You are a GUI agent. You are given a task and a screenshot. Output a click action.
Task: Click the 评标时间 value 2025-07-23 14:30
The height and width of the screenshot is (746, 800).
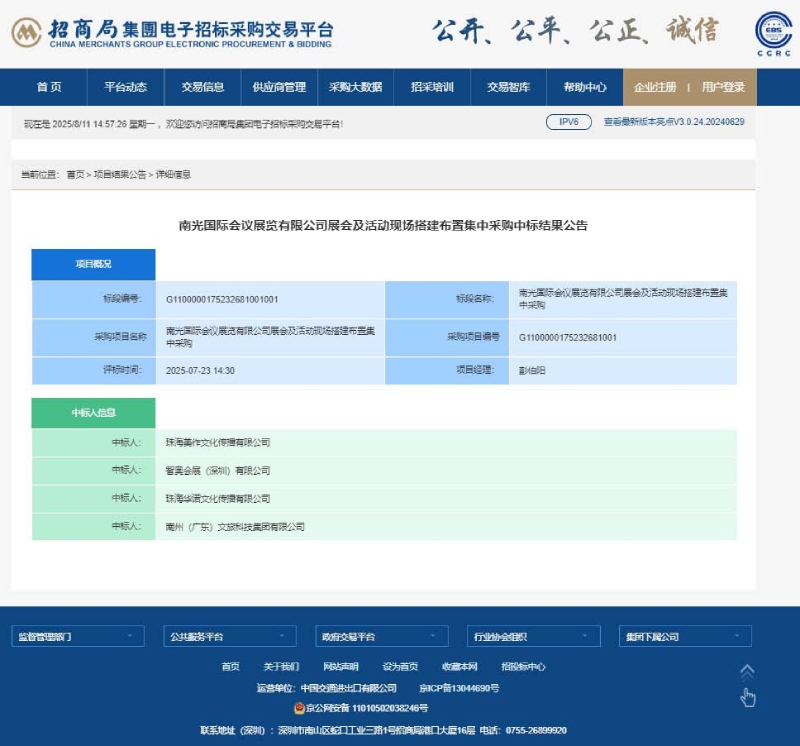click(x=200, y=371)
